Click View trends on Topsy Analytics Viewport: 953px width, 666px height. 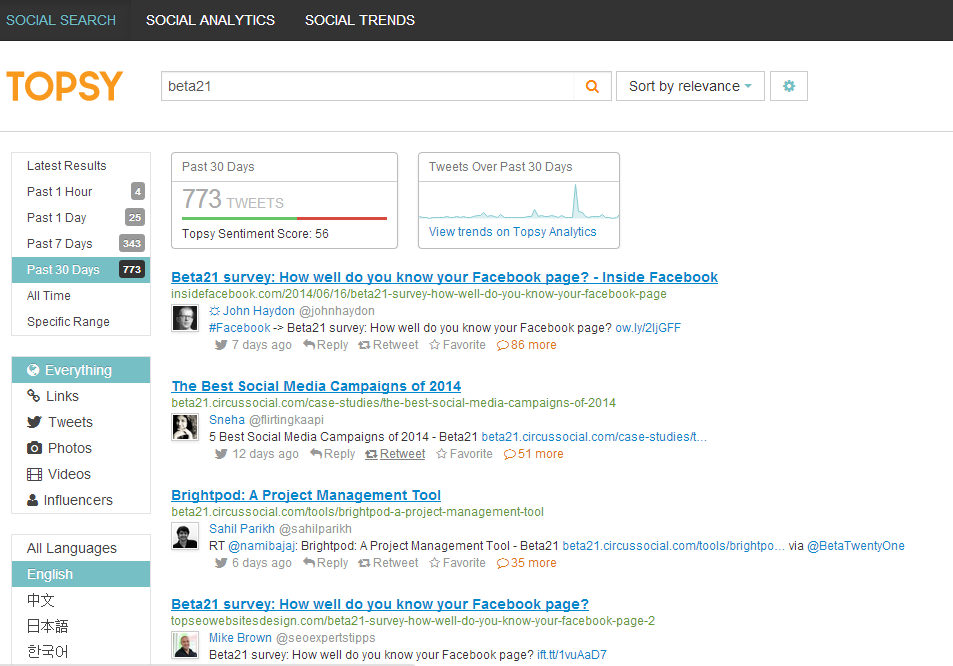[512, 232]
